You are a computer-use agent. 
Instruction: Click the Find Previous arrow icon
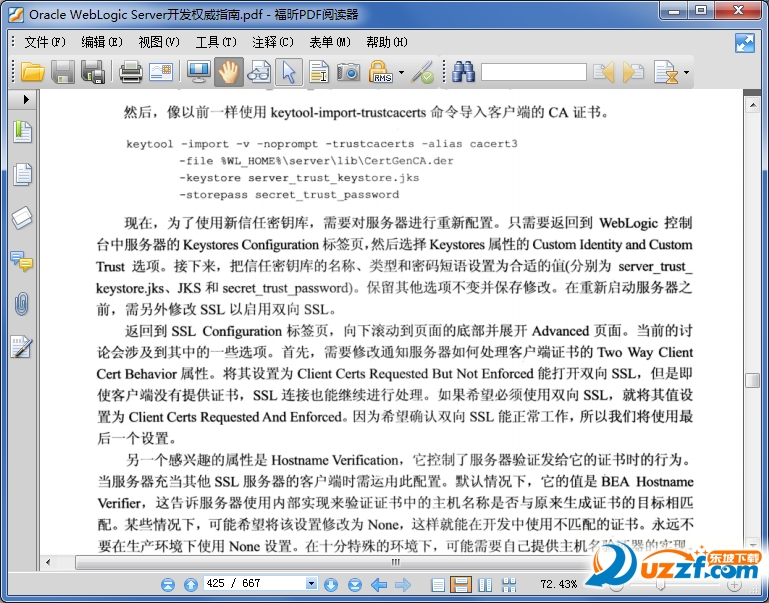coord(604,73)
